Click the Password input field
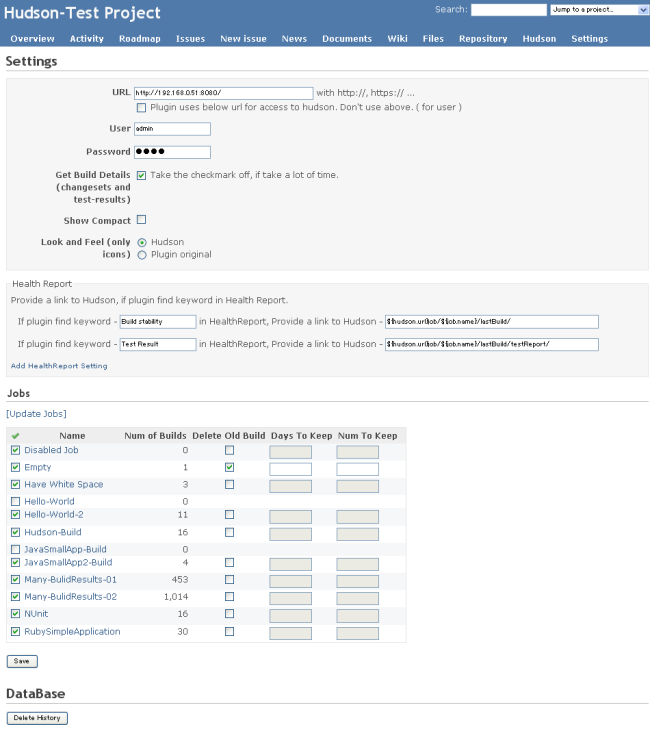650x729 pixels. coord(172,152)
